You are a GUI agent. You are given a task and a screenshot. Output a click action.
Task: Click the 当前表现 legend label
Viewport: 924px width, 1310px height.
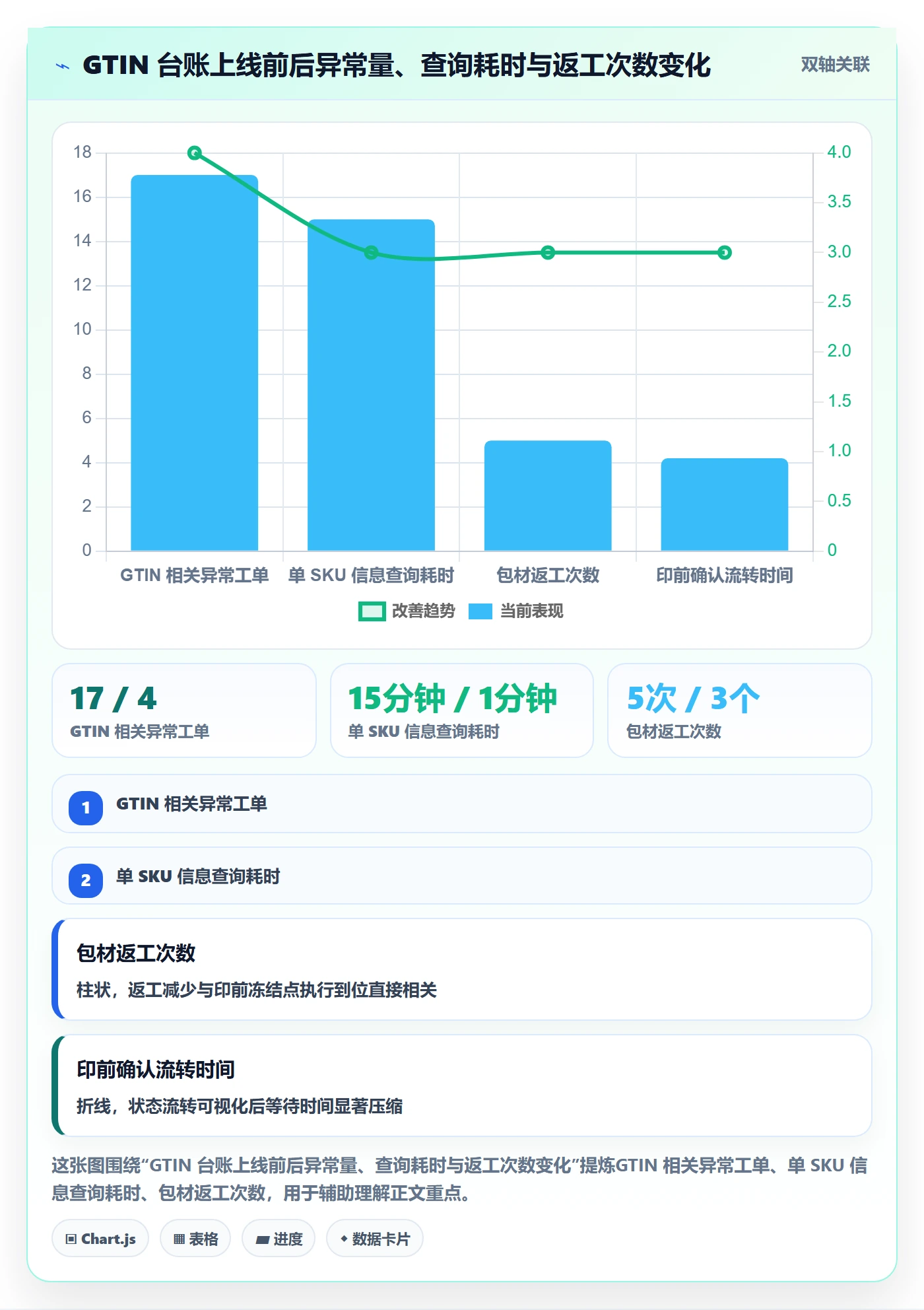coord(531,611)
